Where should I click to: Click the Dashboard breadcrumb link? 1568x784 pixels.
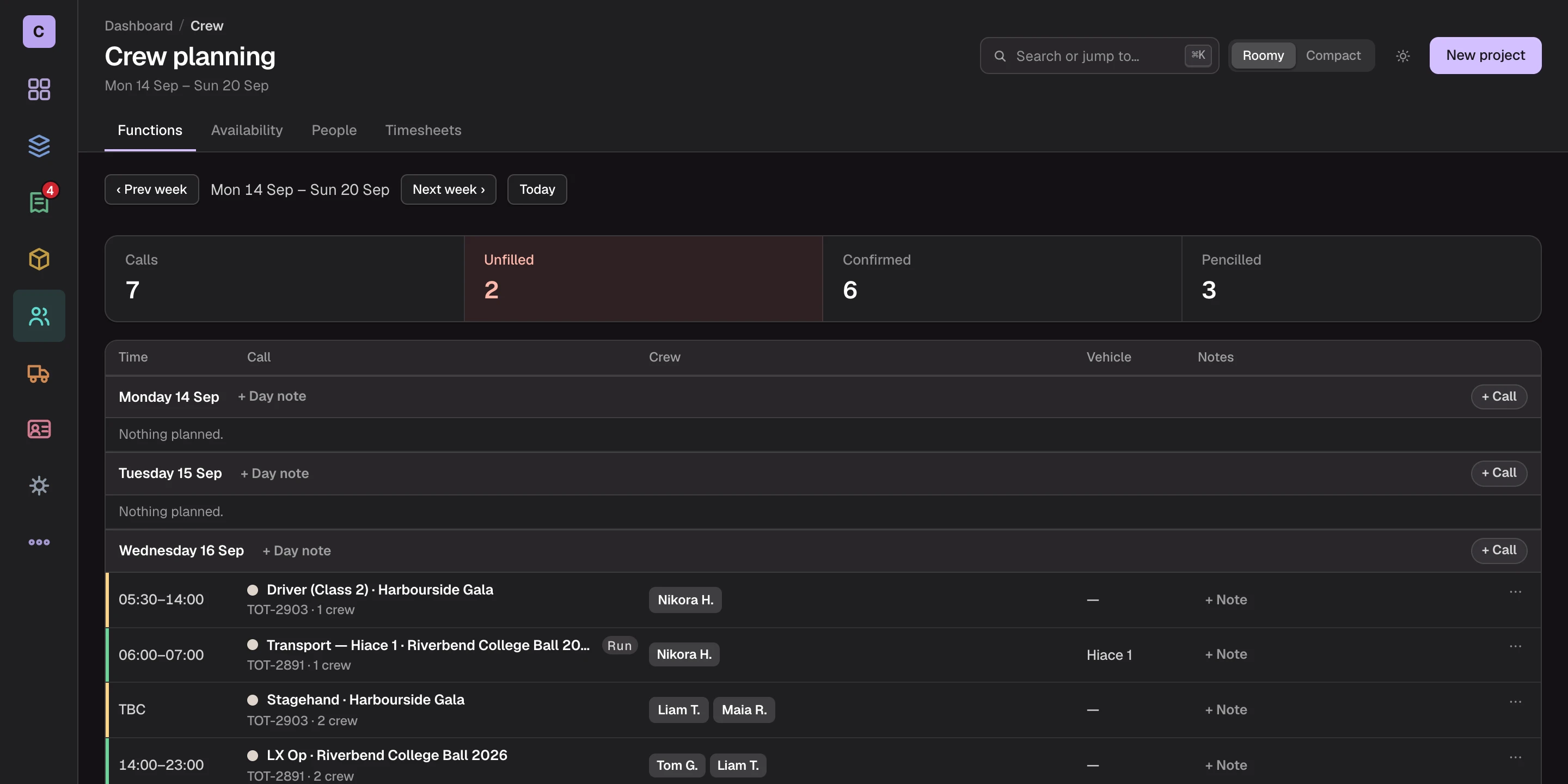point(138,26)
